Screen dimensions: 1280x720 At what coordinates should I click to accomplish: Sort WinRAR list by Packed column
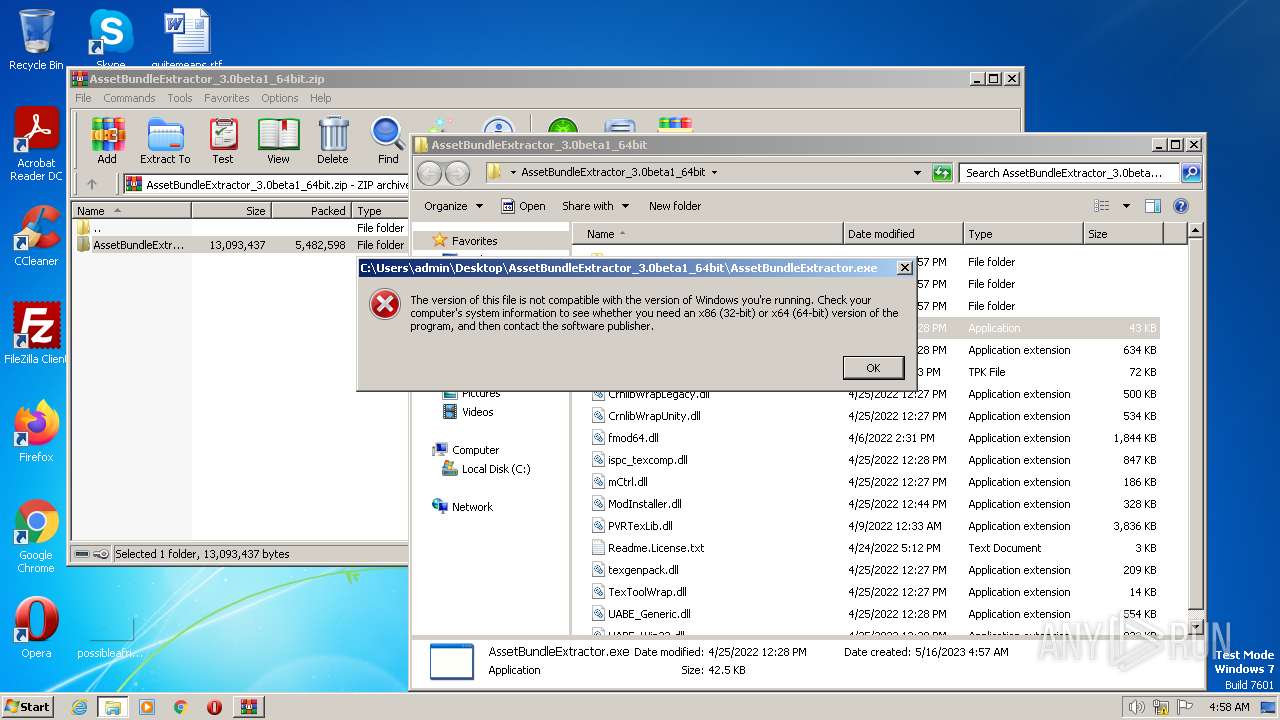click(x=311, y=211)
